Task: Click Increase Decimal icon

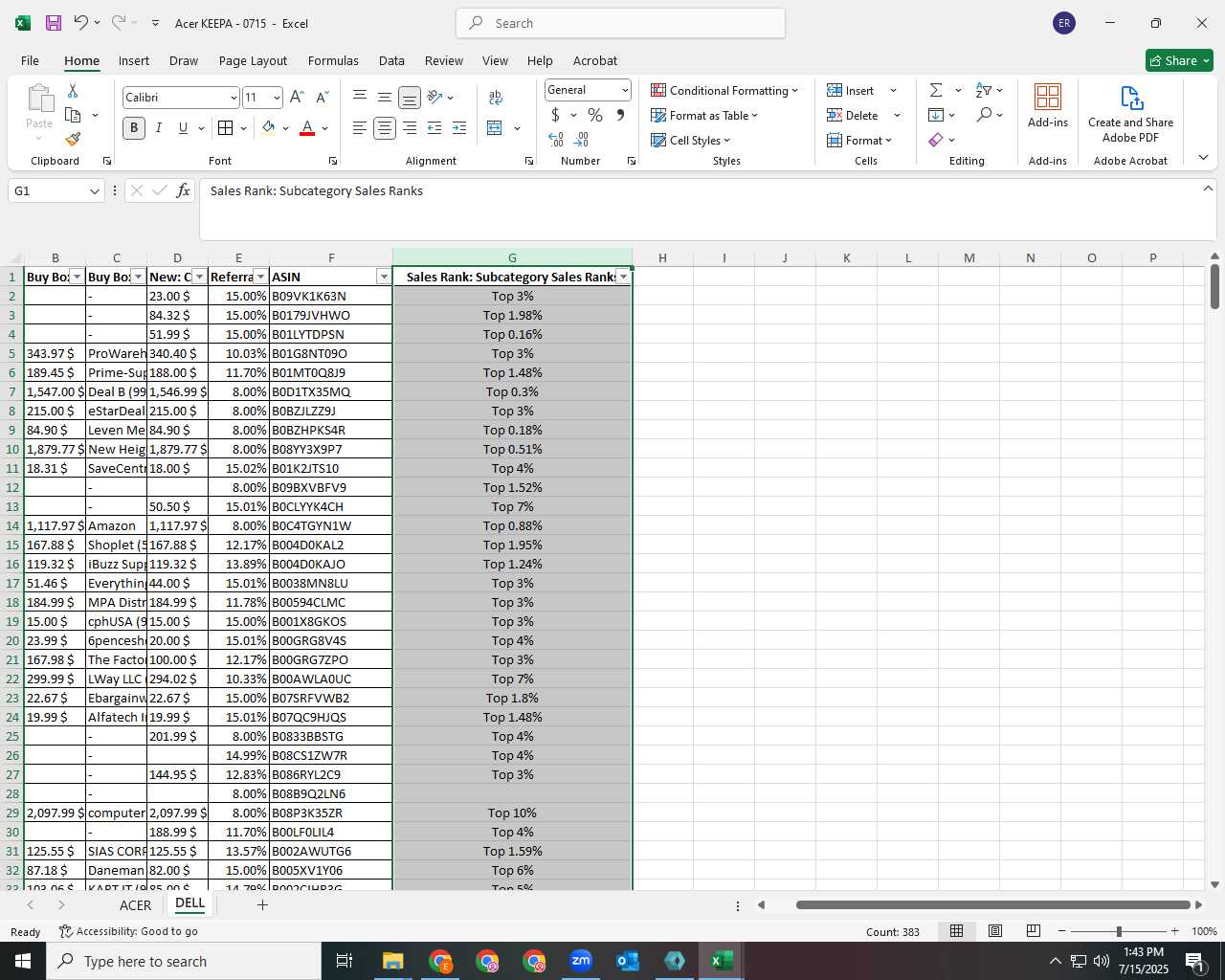Action: pos(556,140)
